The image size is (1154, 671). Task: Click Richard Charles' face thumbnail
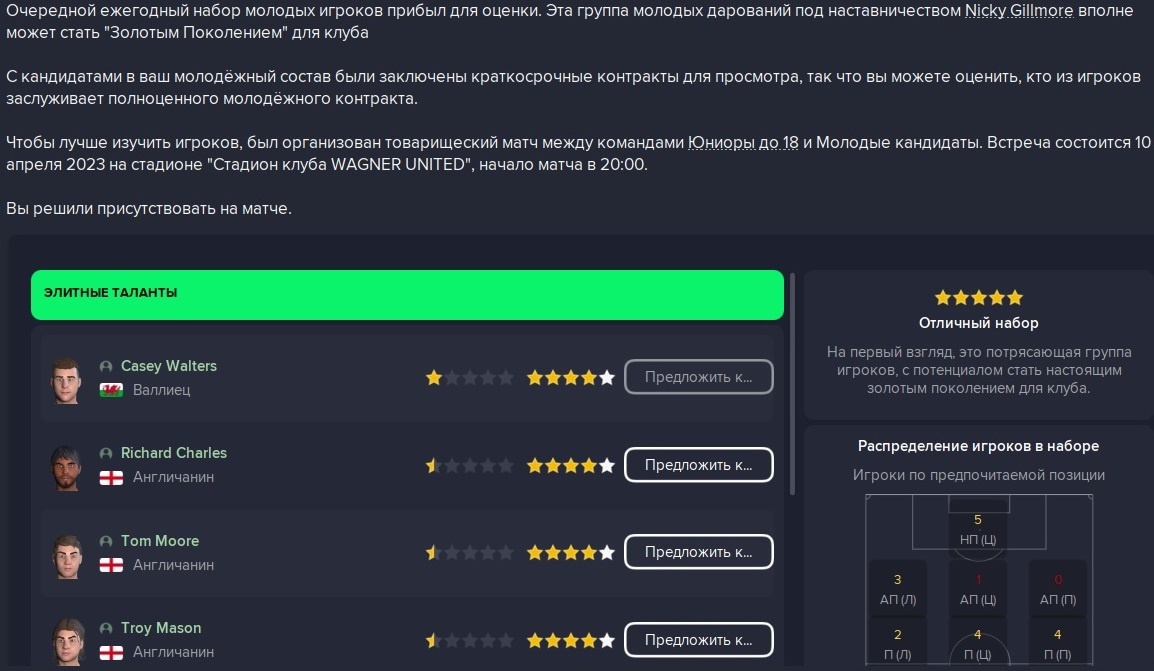point(66,467)
